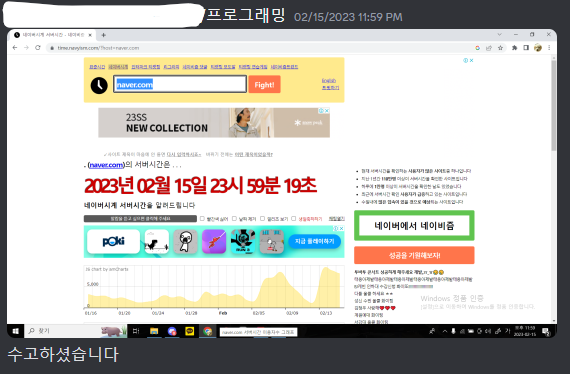
Task: Click the Google icon in address bar
Action: [478, 48]
